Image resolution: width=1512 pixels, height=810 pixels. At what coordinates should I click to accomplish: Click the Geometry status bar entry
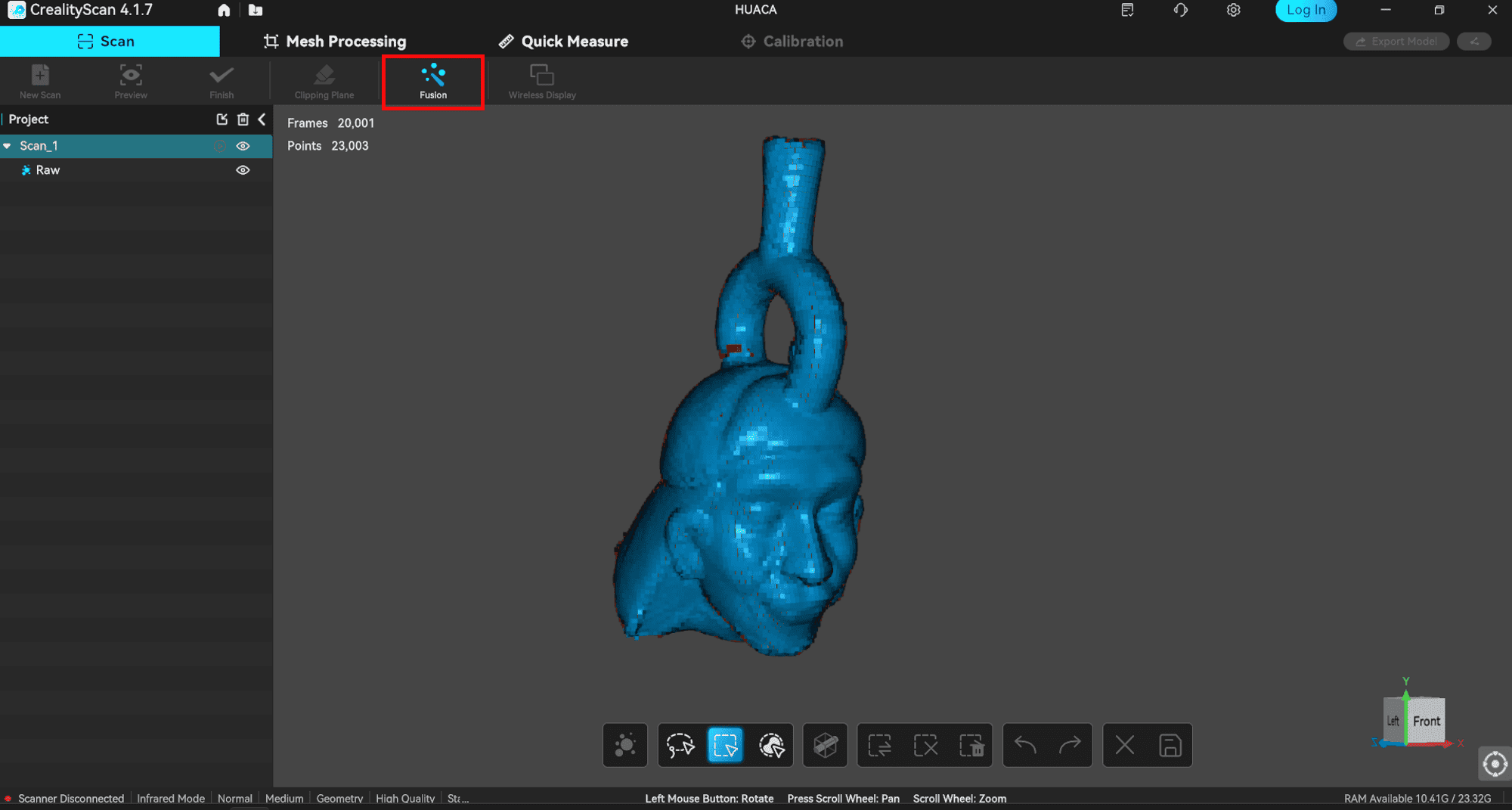tap(339, 799)
